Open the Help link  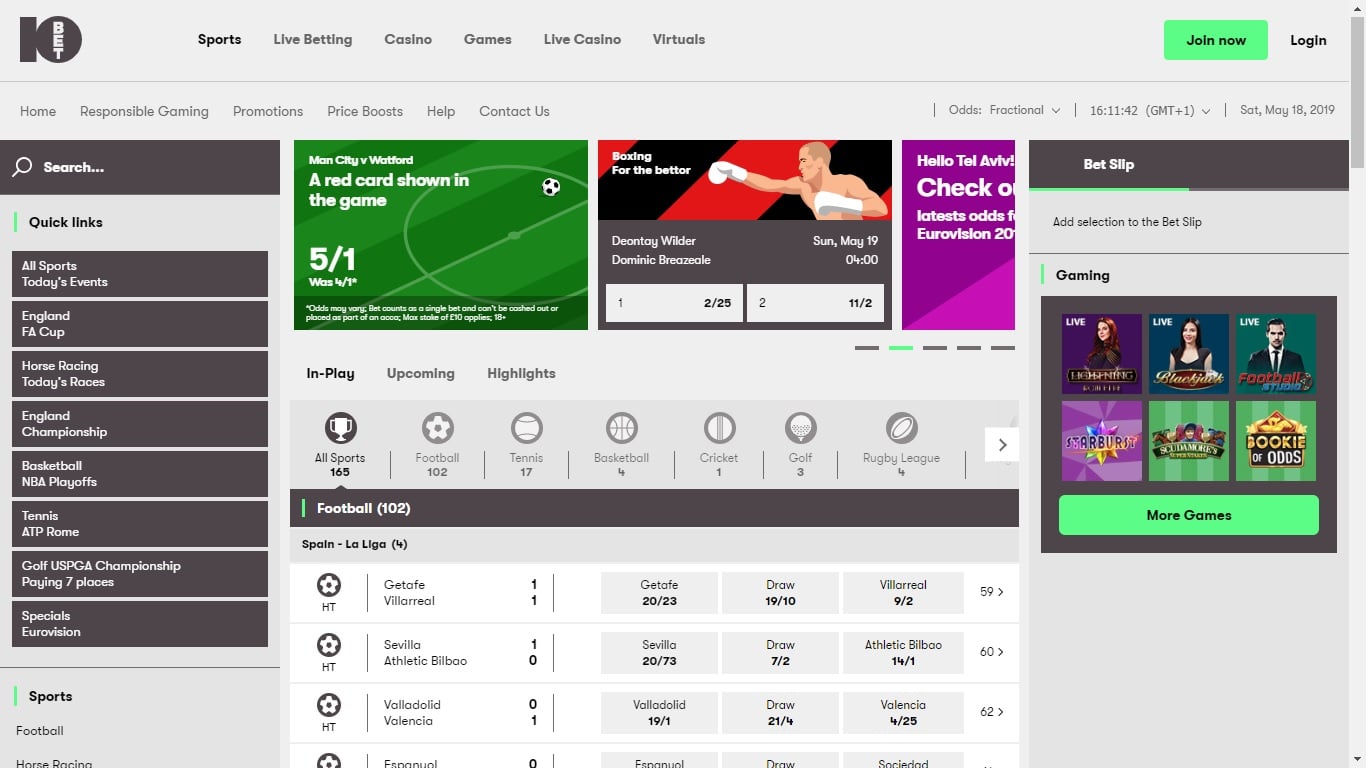pos(441,111)
